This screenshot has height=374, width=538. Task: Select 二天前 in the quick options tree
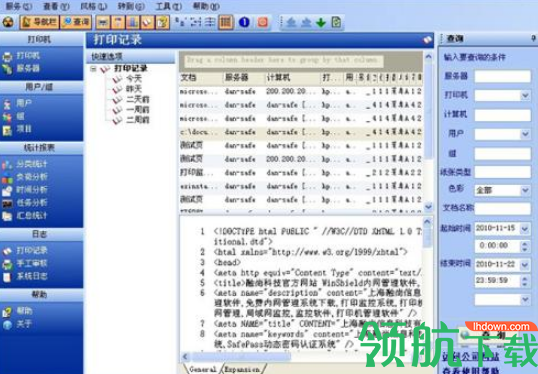pos(137,100)
